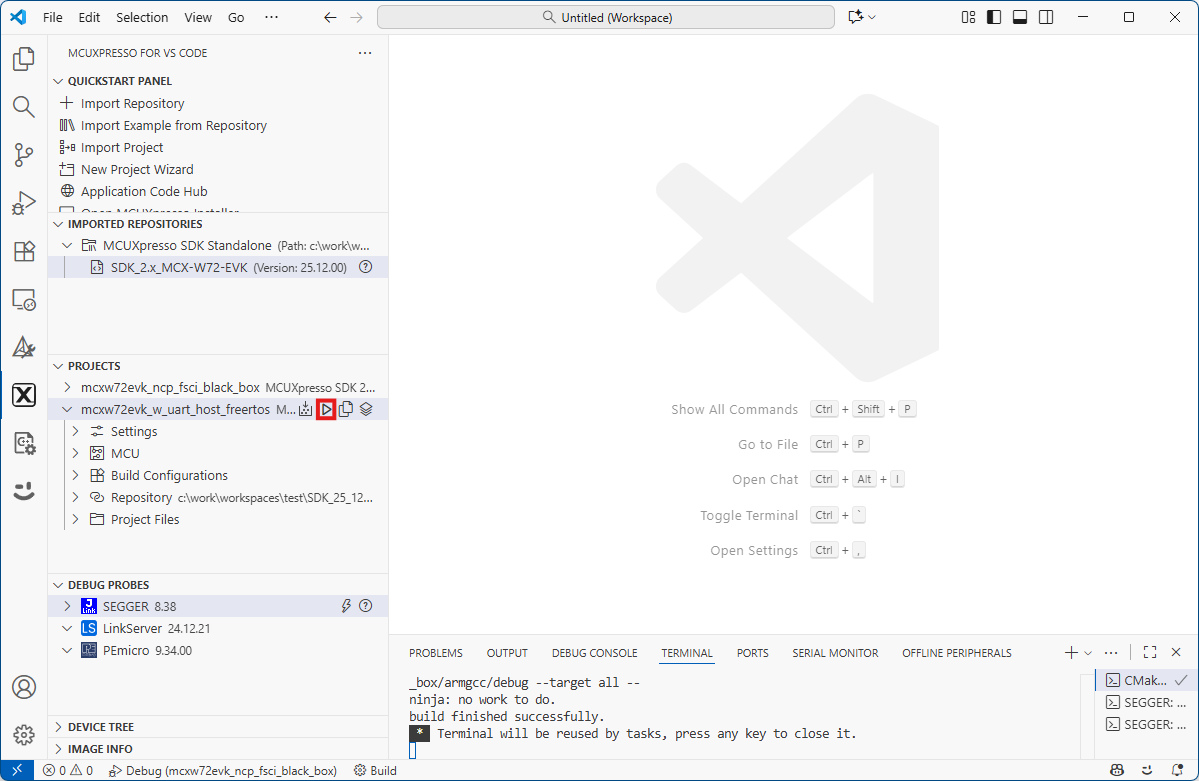Click the workspace search box in title bar

605,17
